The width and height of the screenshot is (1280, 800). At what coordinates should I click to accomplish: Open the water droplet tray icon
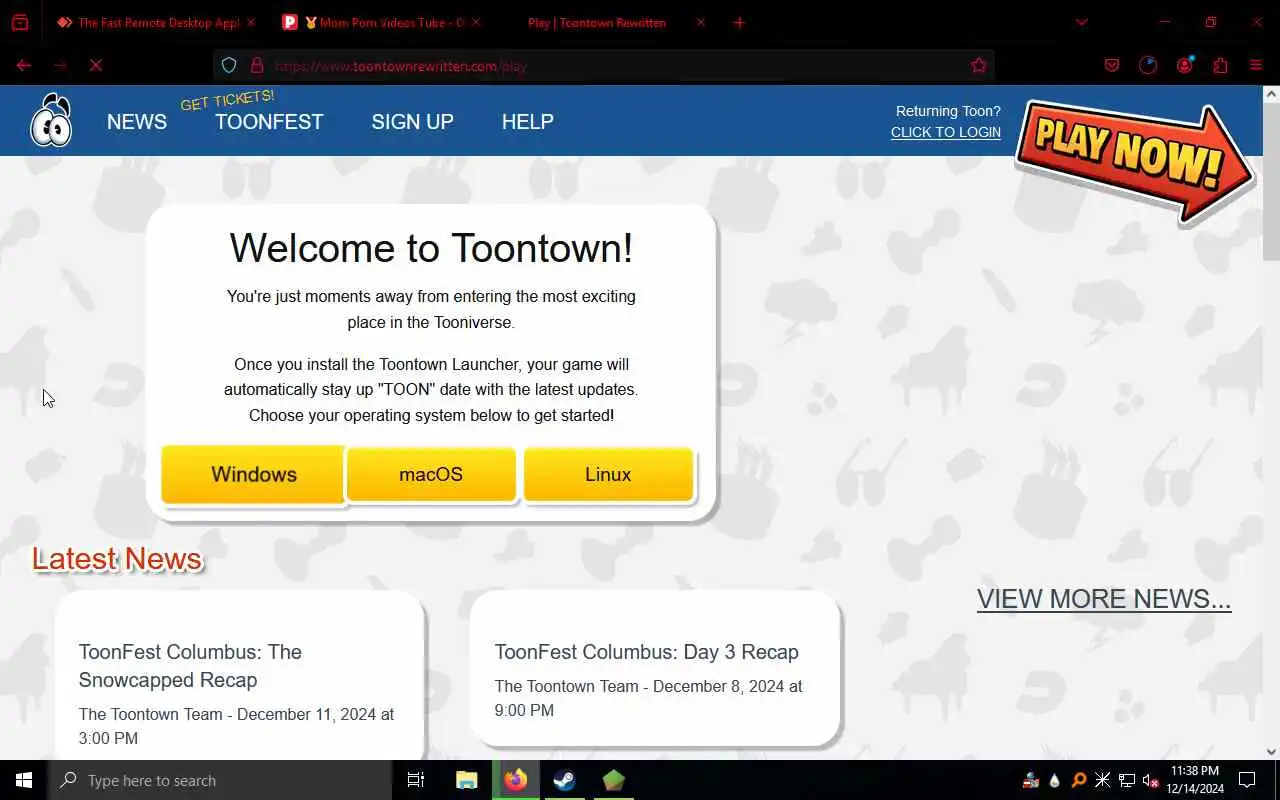click(1055, 780)
